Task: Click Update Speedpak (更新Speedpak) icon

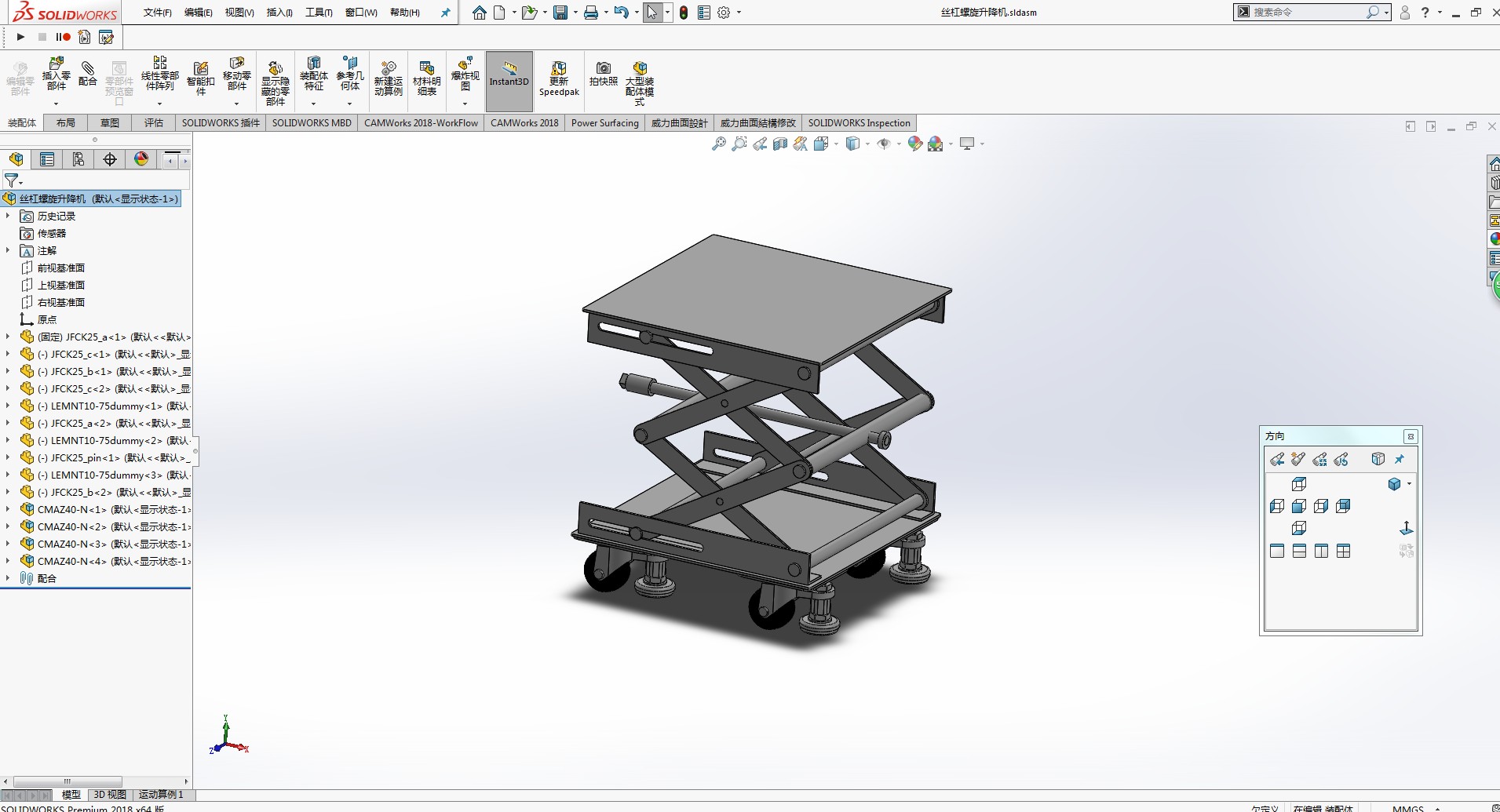Action: click(x=559, y=78)
